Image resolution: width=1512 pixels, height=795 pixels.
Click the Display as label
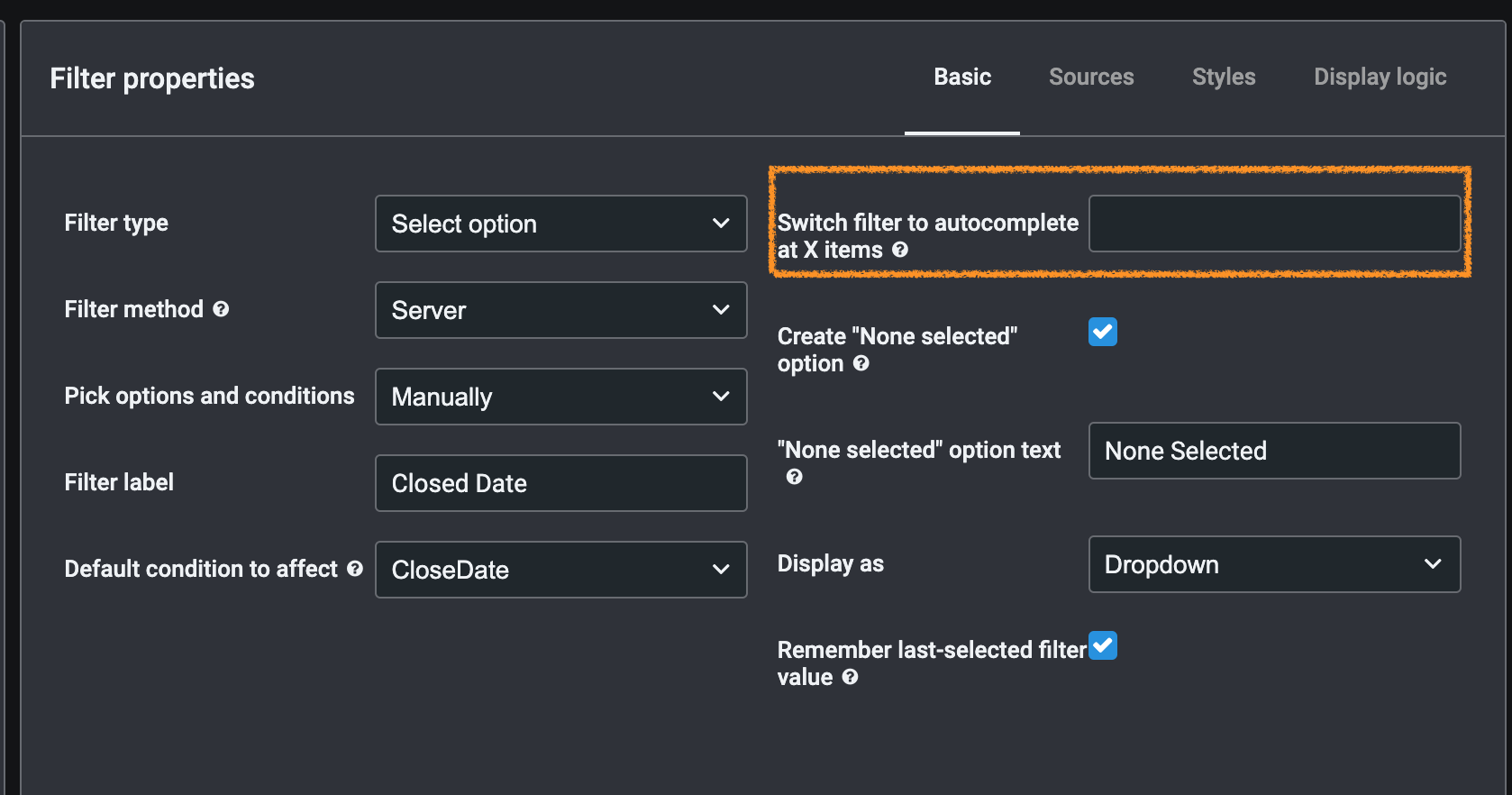[831, 563]
